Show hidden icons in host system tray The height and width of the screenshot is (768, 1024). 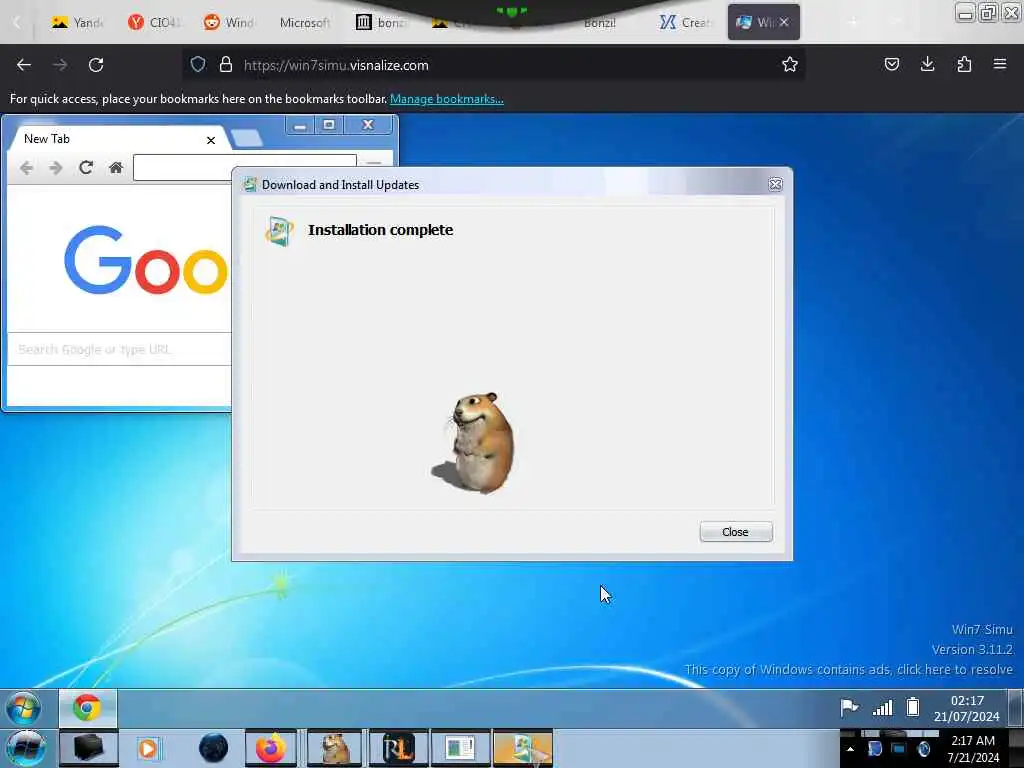[x=850, y=749]
